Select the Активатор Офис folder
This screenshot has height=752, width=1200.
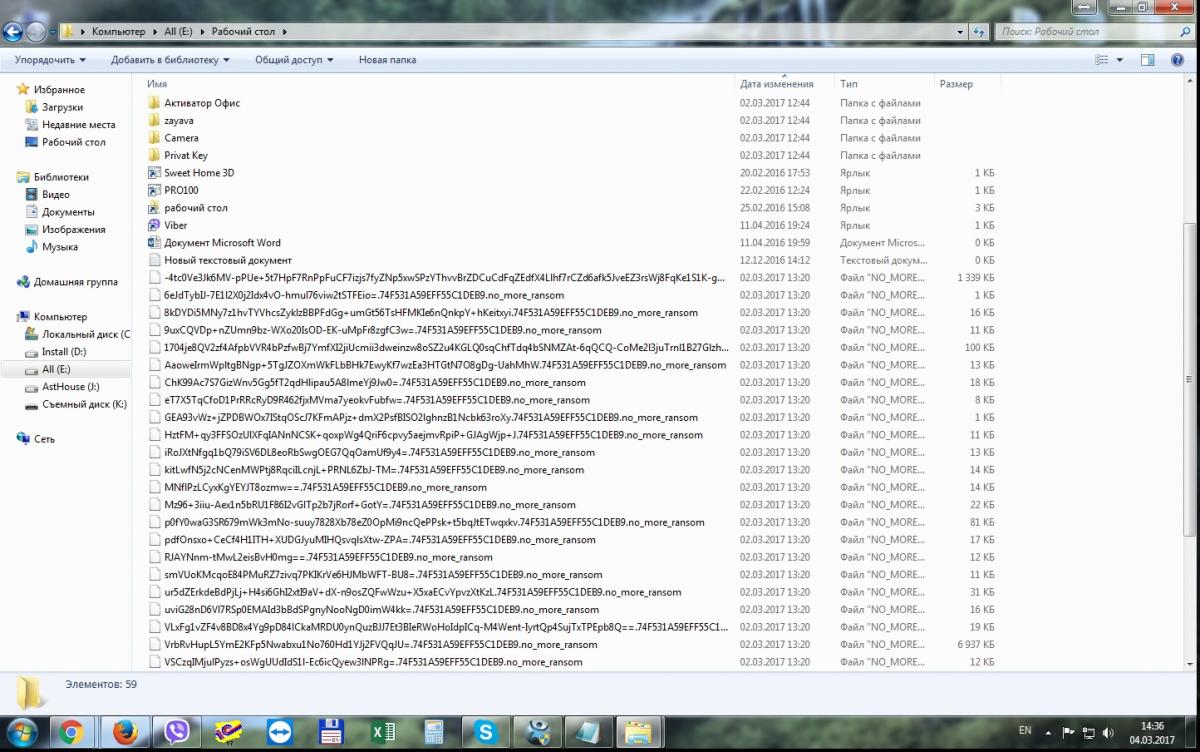click(x=202, y=103)
